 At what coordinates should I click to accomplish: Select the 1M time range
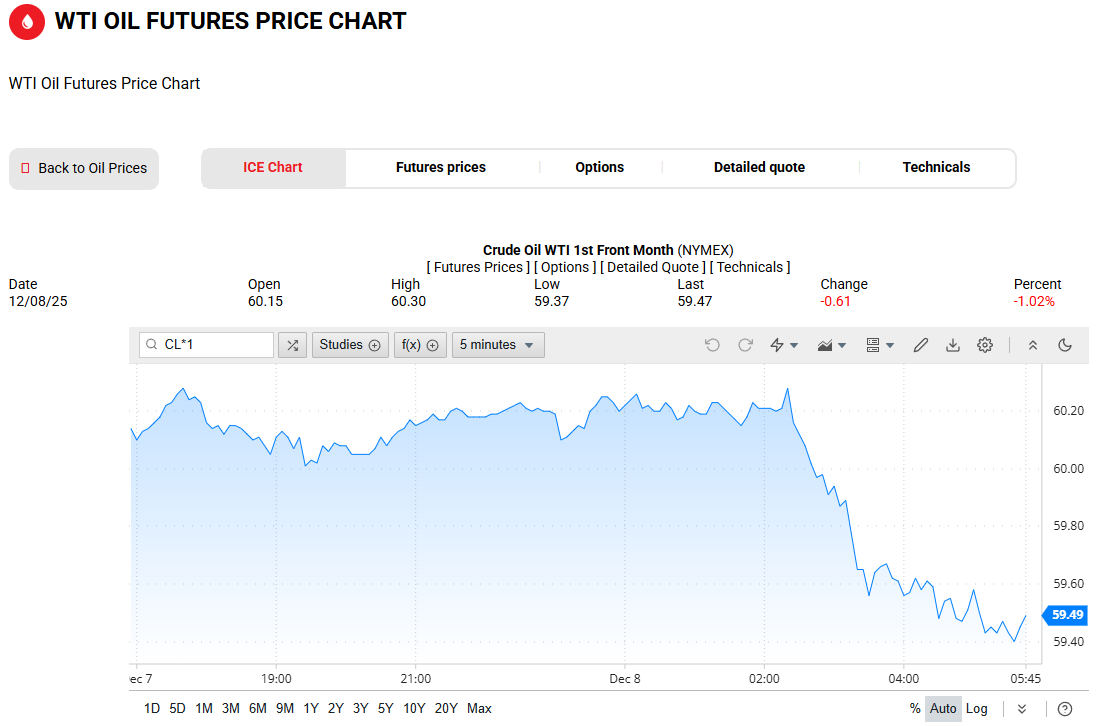pyautogui.click(x=204, y=709)
